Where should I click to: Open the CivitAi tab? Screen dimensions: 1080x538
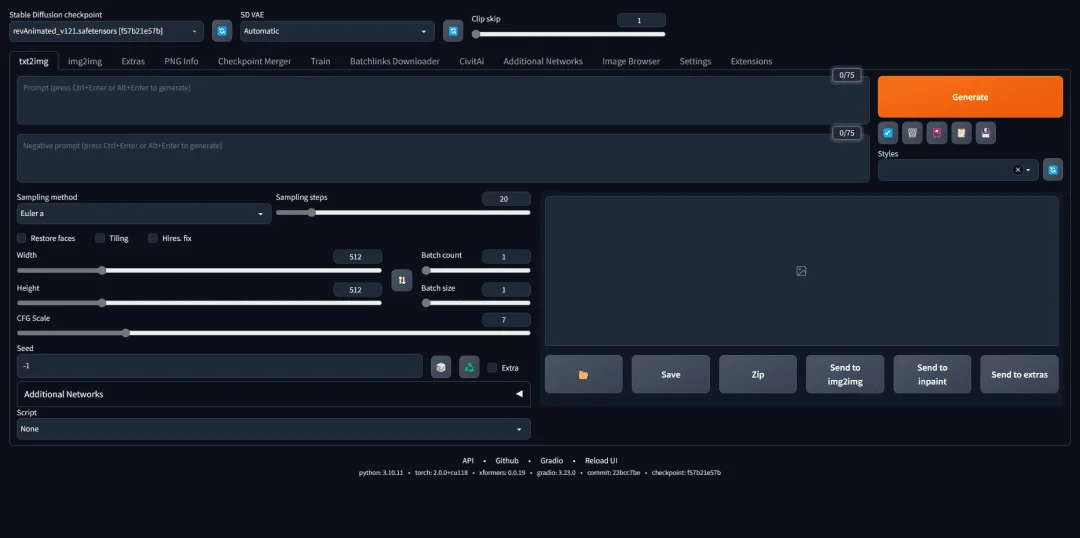(x=472, y=61)
